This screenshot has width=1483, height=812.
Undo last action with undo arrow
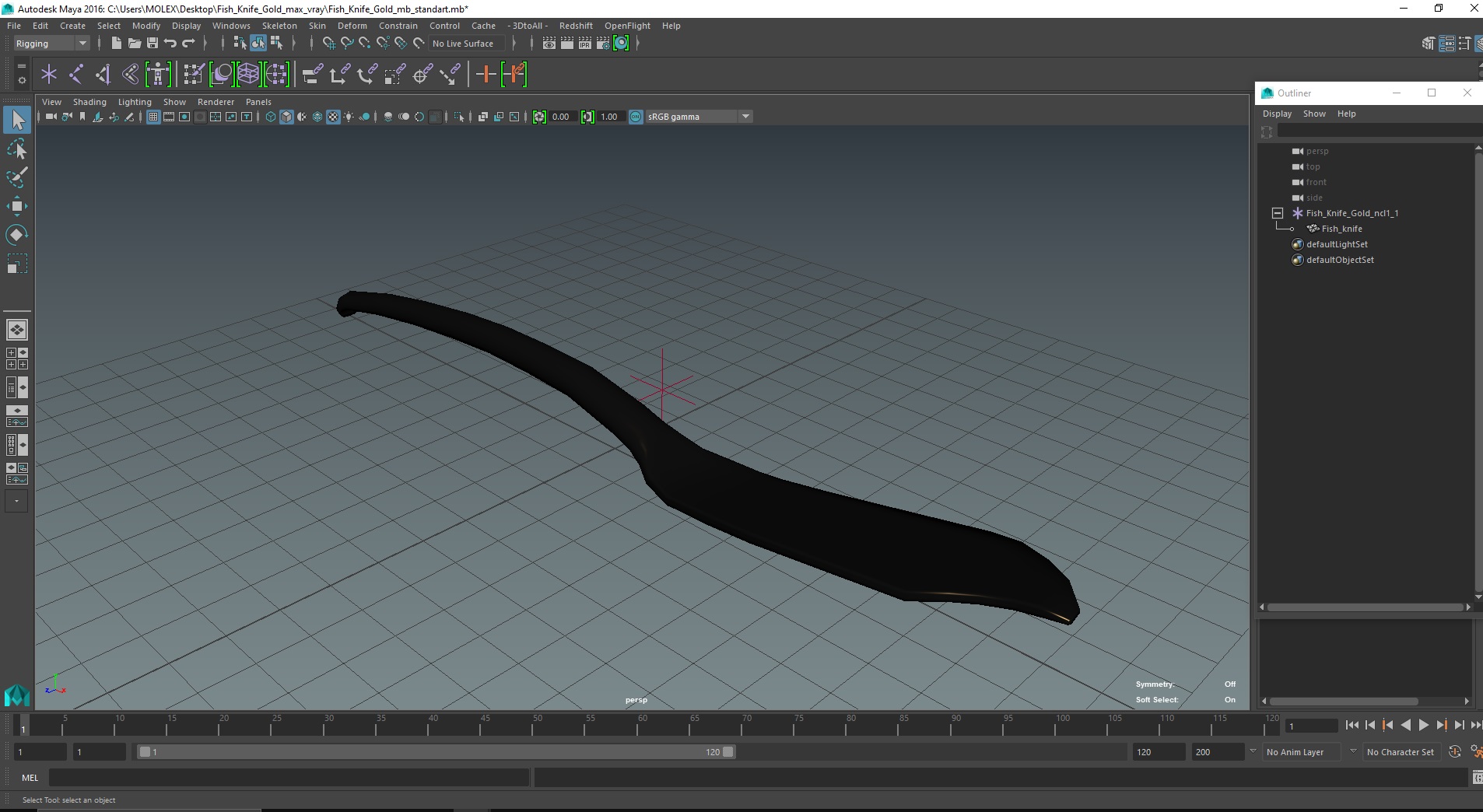[170, 44]
